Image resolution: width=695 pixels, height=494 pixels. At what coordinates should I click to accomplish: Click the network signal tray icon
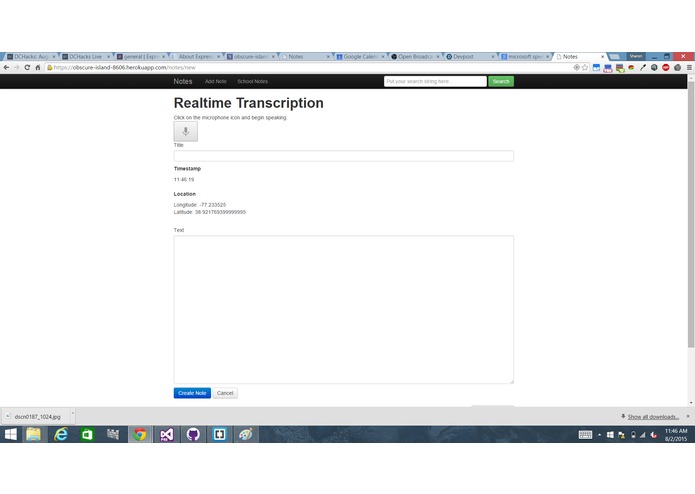[x=642, y=435]
